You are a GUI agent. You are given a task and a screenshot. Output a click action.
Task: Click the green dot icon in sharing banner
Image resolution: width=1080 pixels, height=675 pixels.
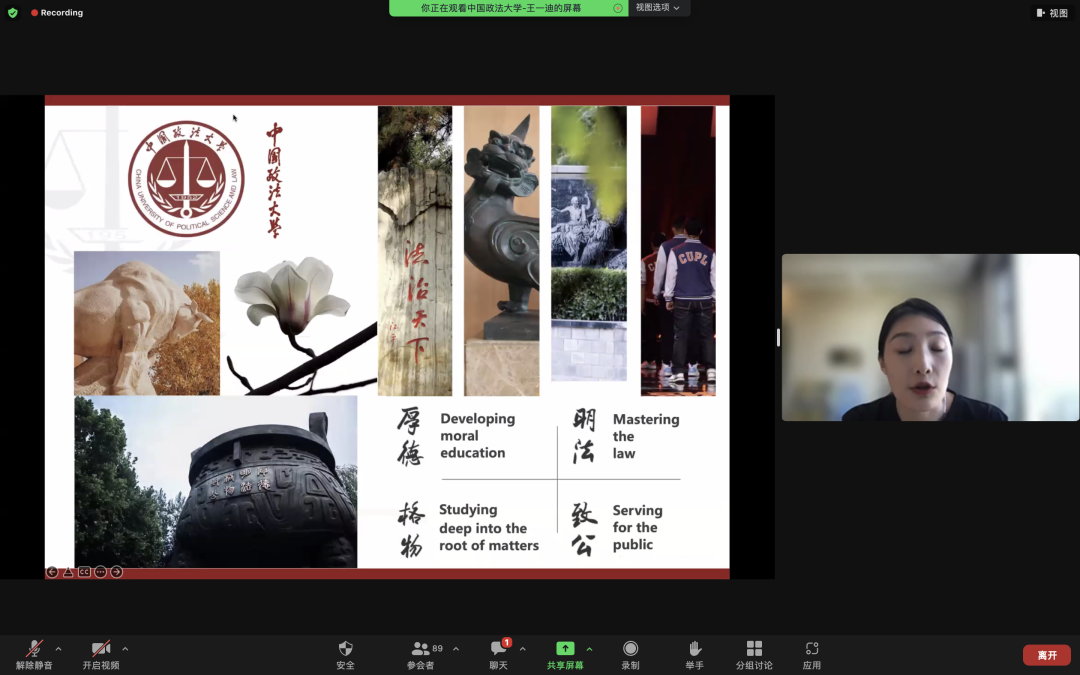tap(618, 8)
